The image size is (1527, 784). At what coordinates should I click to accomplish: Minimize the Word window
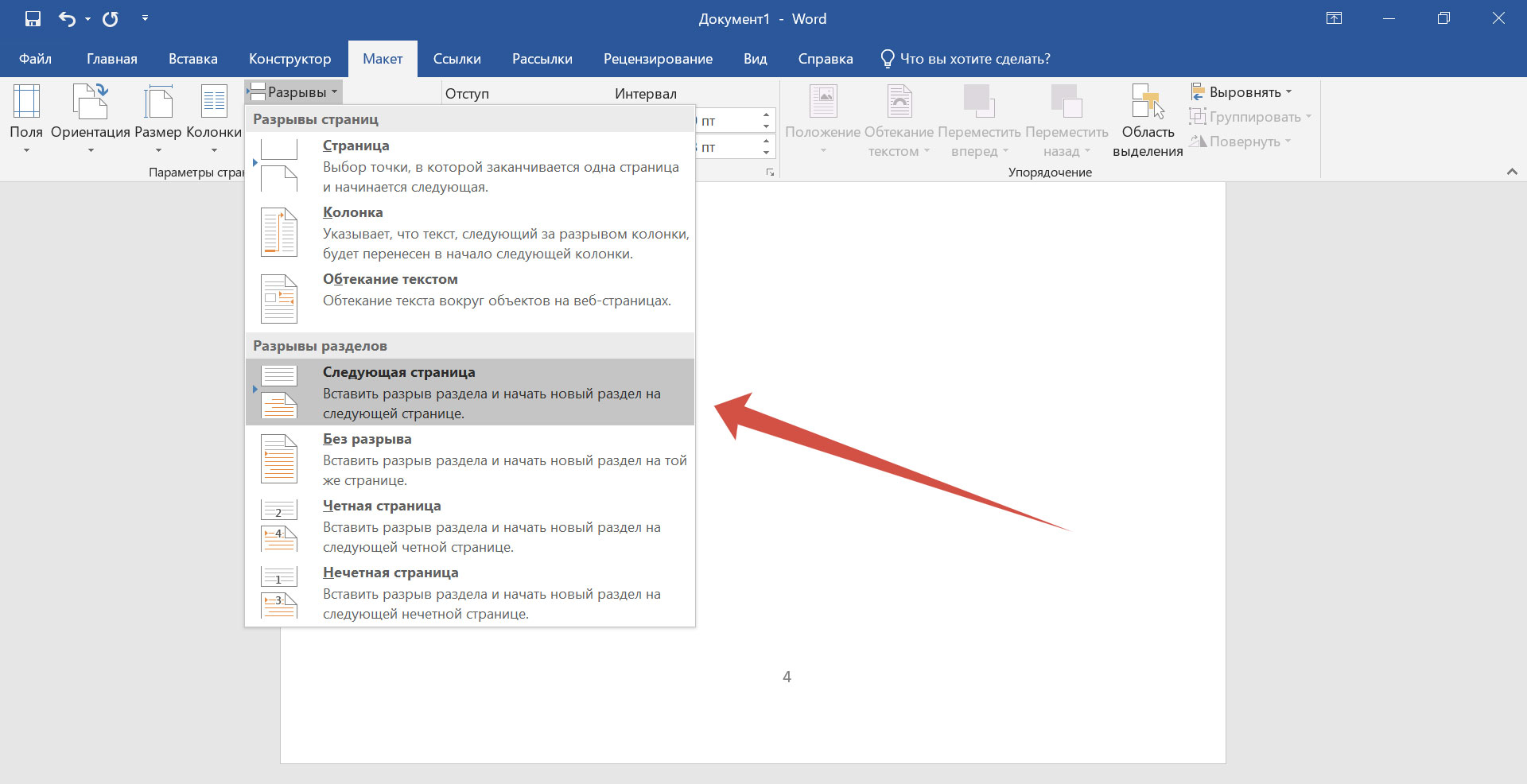pyautogui.click(x=1389, y=18)
